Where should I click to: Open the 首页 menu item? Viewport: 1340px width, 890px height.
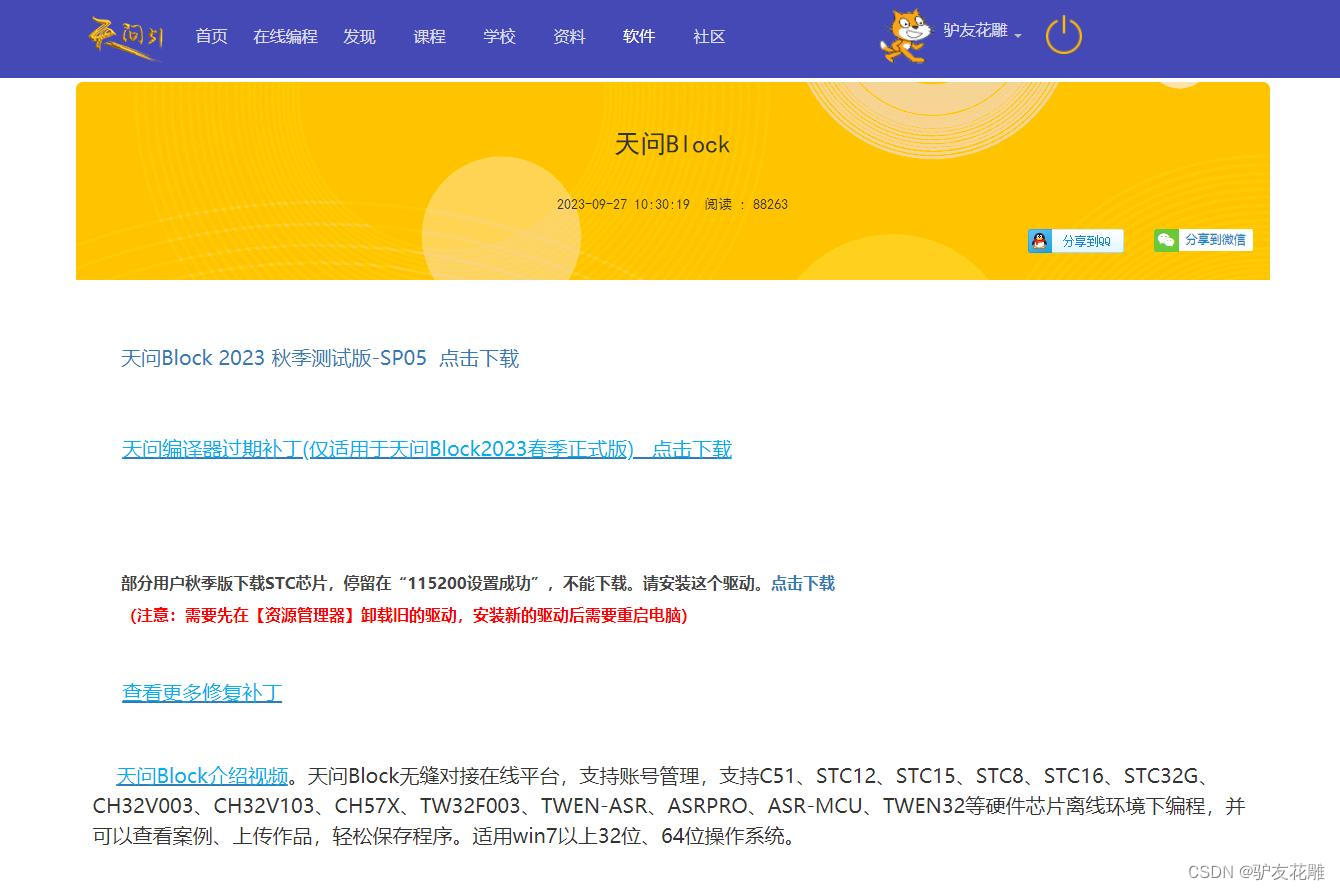click(x=211, y=36)
